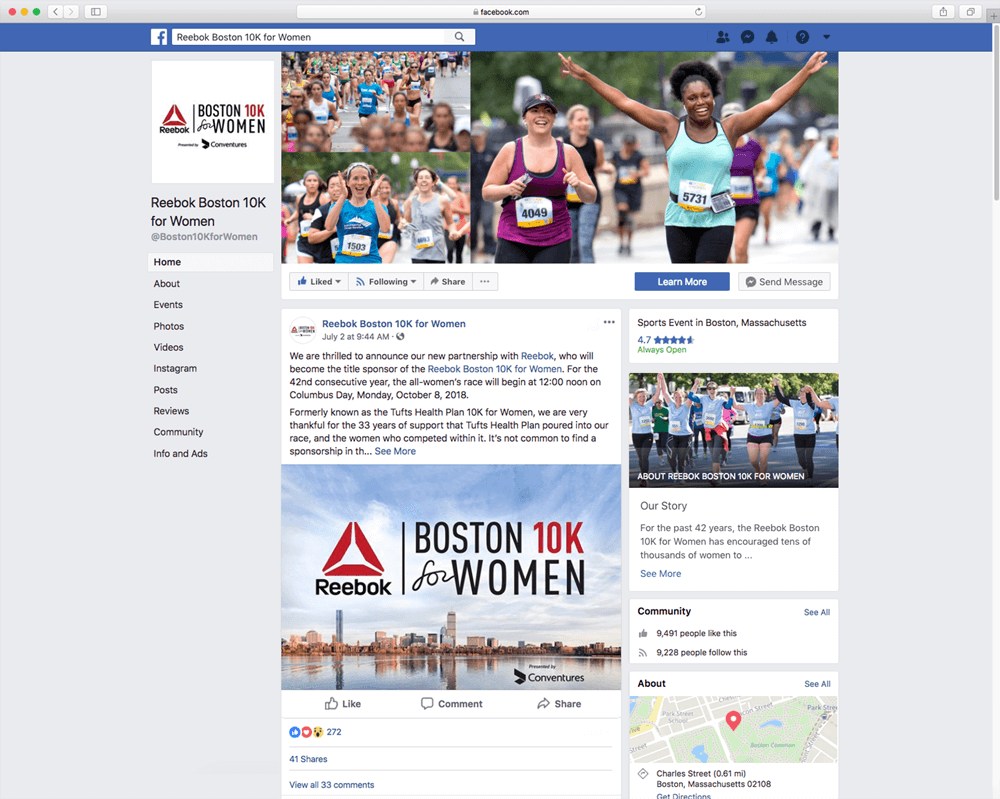Share the post with the Share action
The width and height of the screenshot is (1000, 799).
pos(559,704)
